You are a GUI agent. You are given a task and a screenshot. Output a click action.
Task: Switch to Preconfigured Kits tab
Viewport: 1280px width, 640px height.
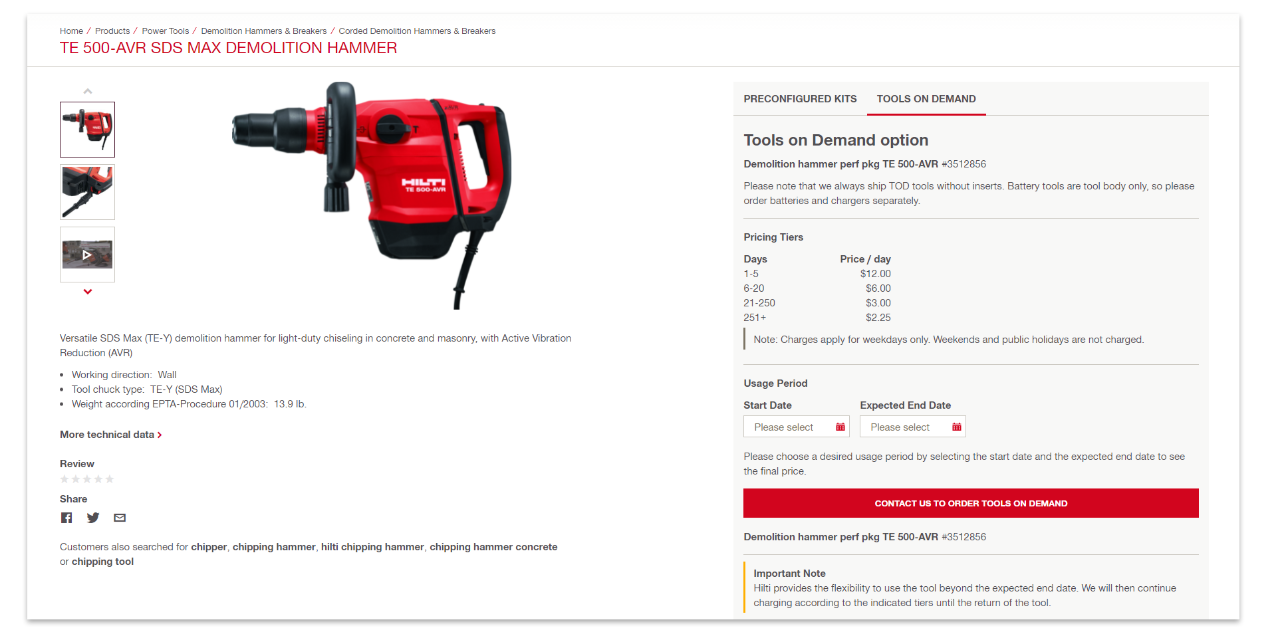800,99
